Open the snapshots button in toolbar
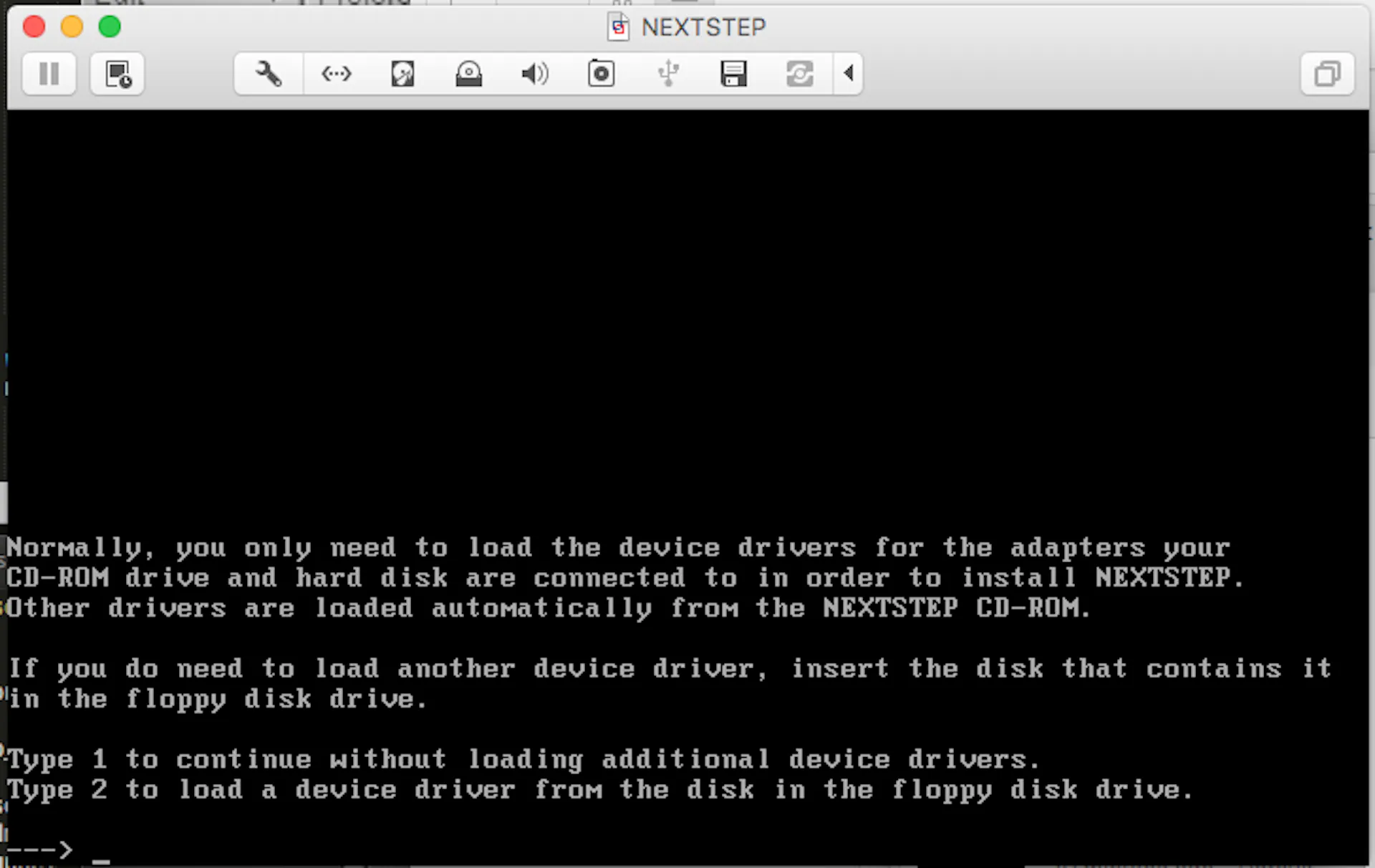The image size is (1375, 868). pyautogui.click(x=117, y=73)
